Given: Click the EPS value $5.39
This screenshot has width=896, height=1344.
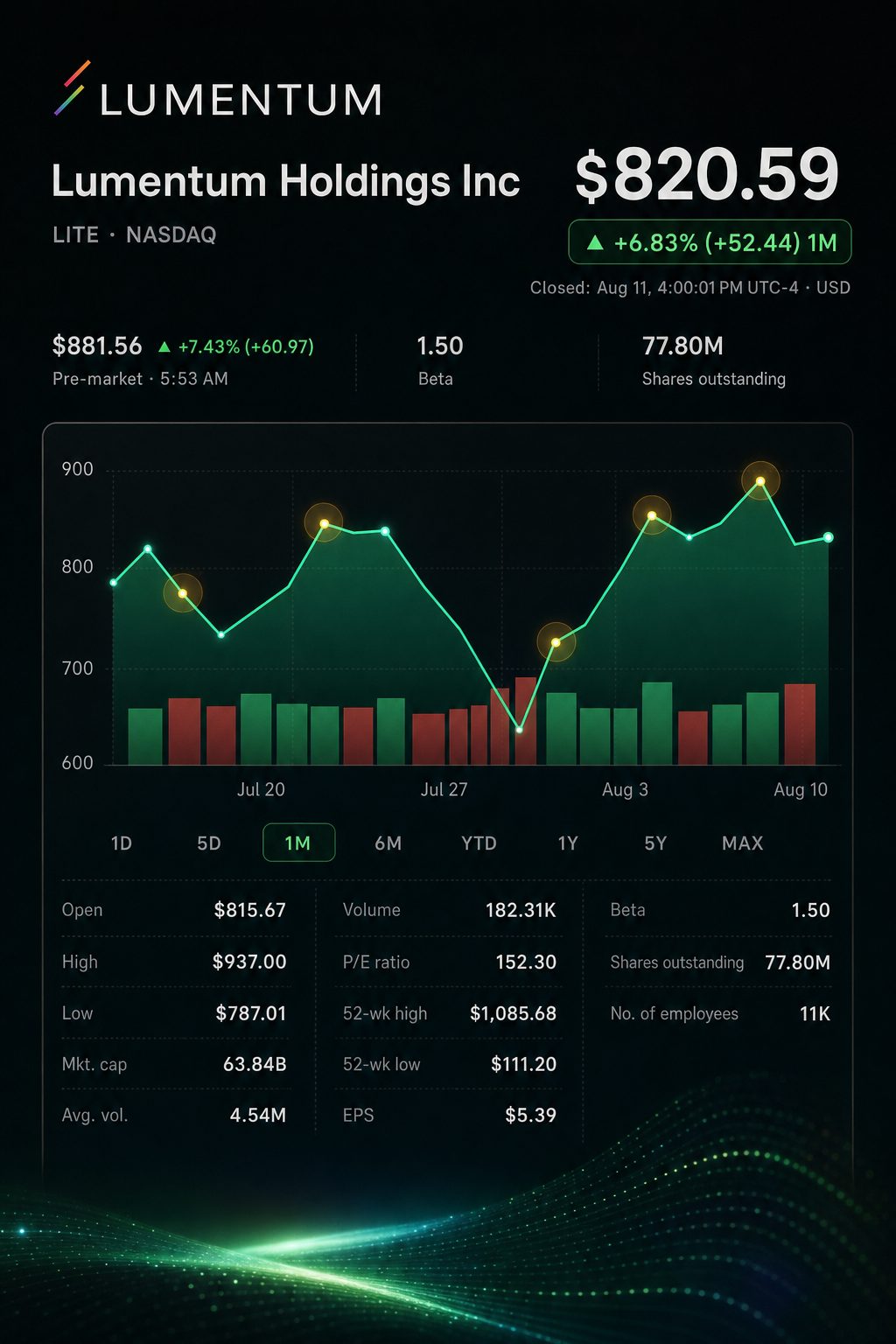Looking at the screenshot, I should click(530, 1115).
